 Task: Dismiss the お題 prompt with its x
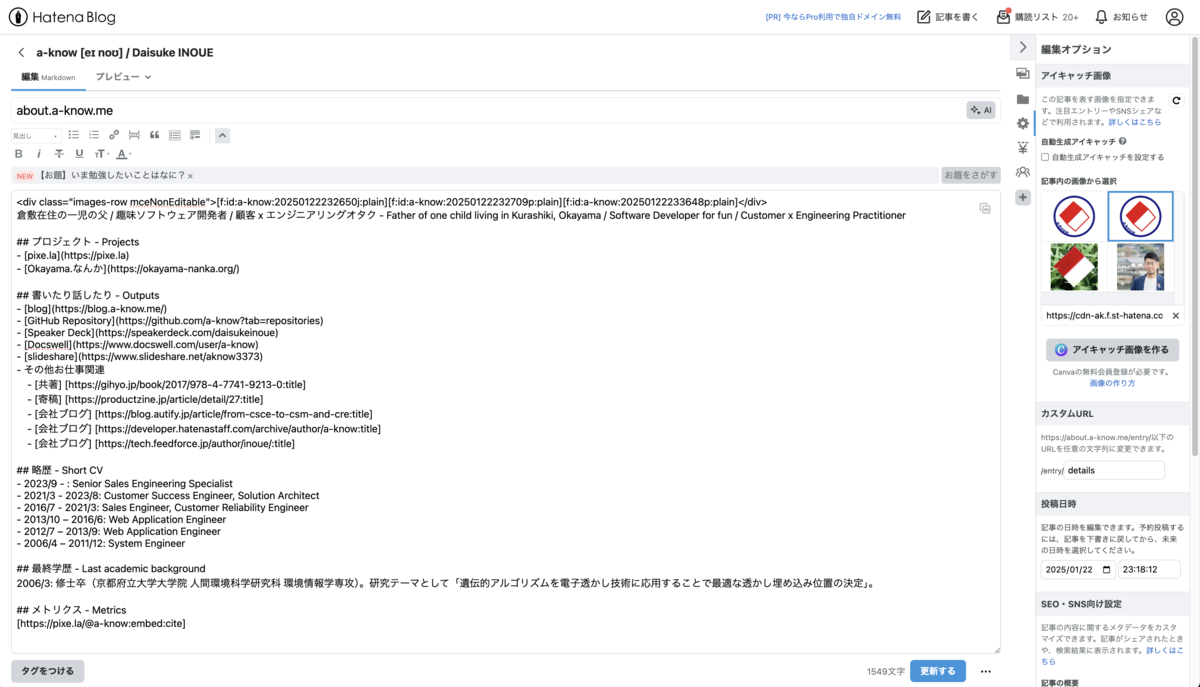tap(190, 176)
